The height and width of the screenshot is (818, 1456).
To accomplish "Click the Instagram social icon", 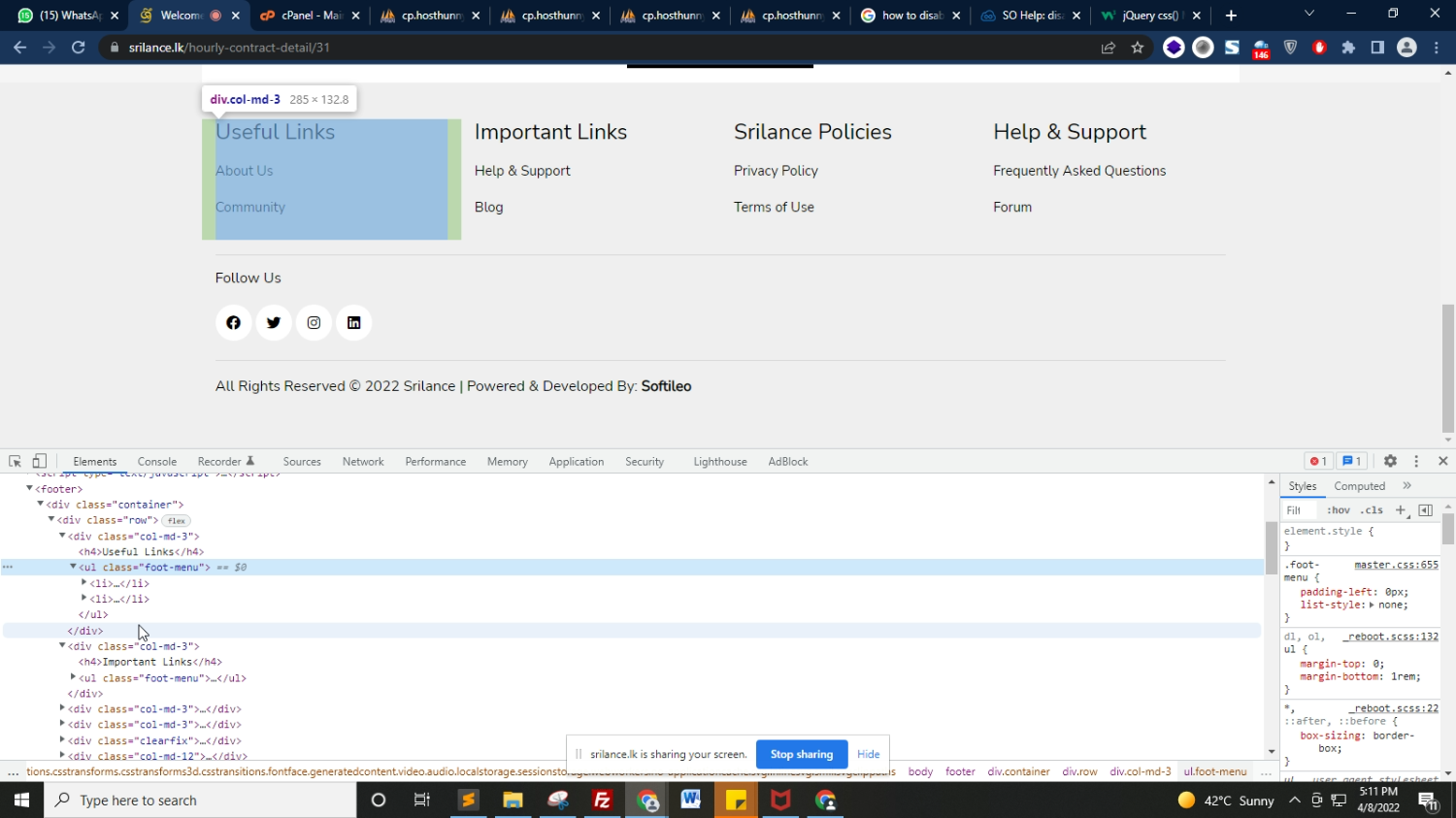I will [x=314, y=323].
